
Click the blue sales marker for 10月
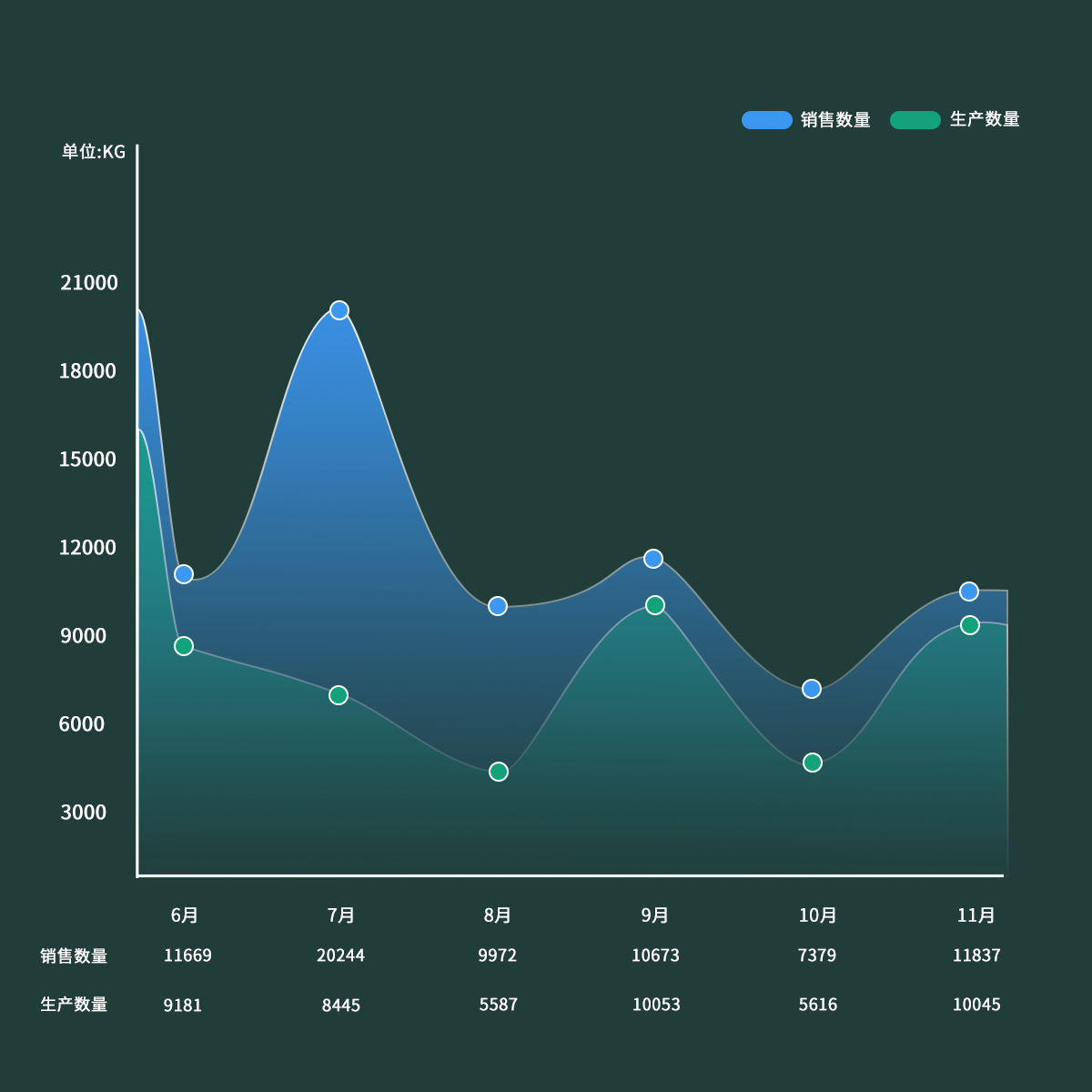[x=812, y=689]
